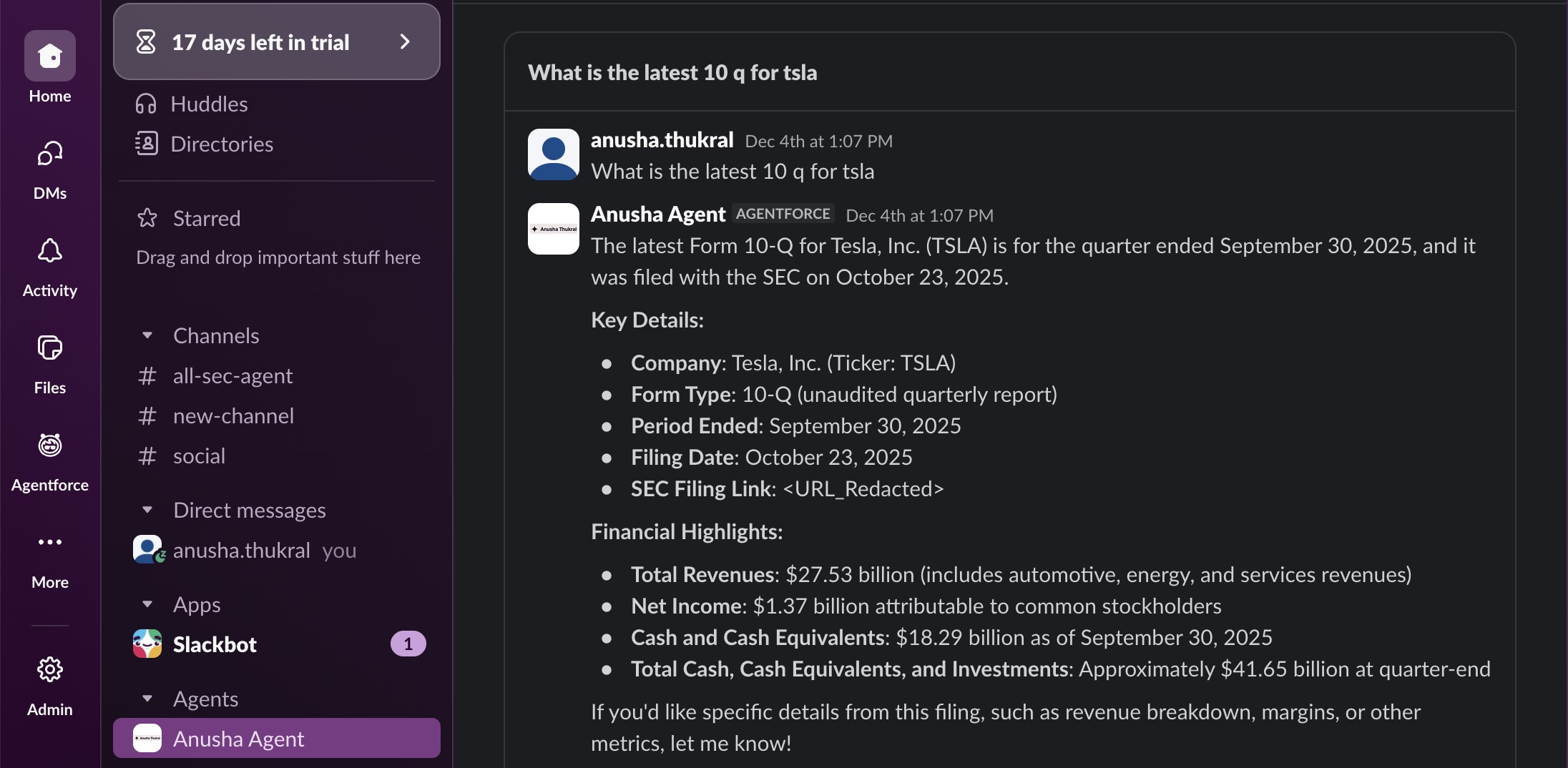Click the Company Tesla, Inc. line
This screenshot has height=768, width=1568.
(793, 363)
